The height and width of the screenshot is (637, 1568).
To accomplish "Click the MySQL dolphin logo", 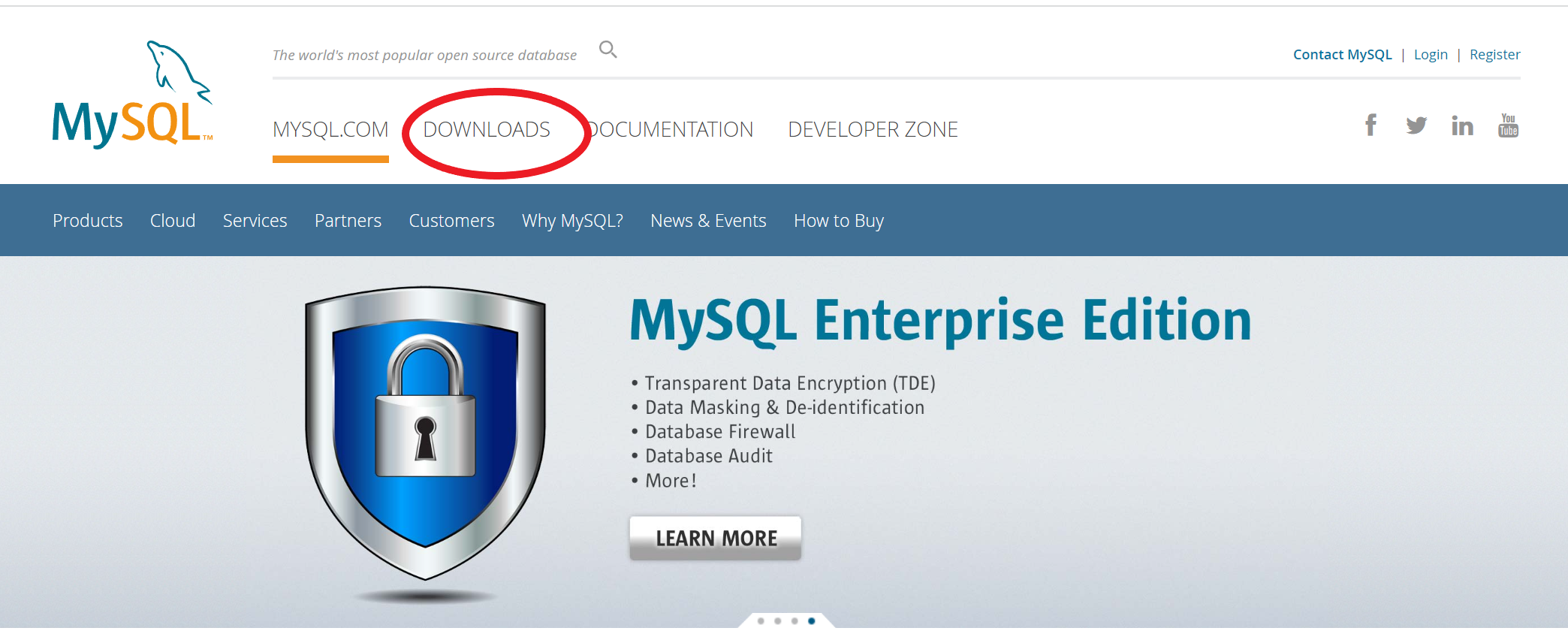I will [x=132, y=94].
